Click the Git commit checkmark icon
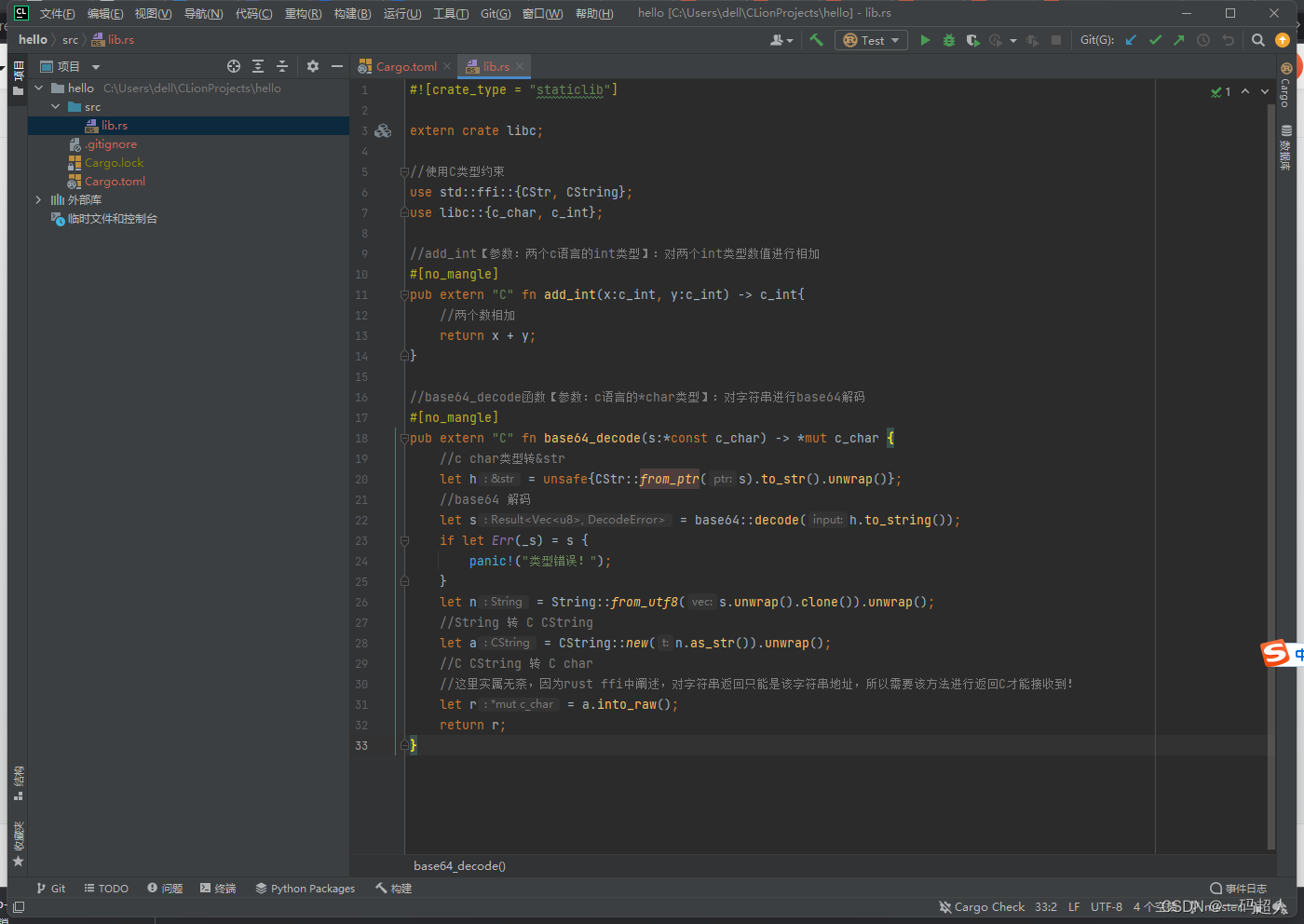1304x924 pixels. pyautogui.click(x=1155, y=40)
